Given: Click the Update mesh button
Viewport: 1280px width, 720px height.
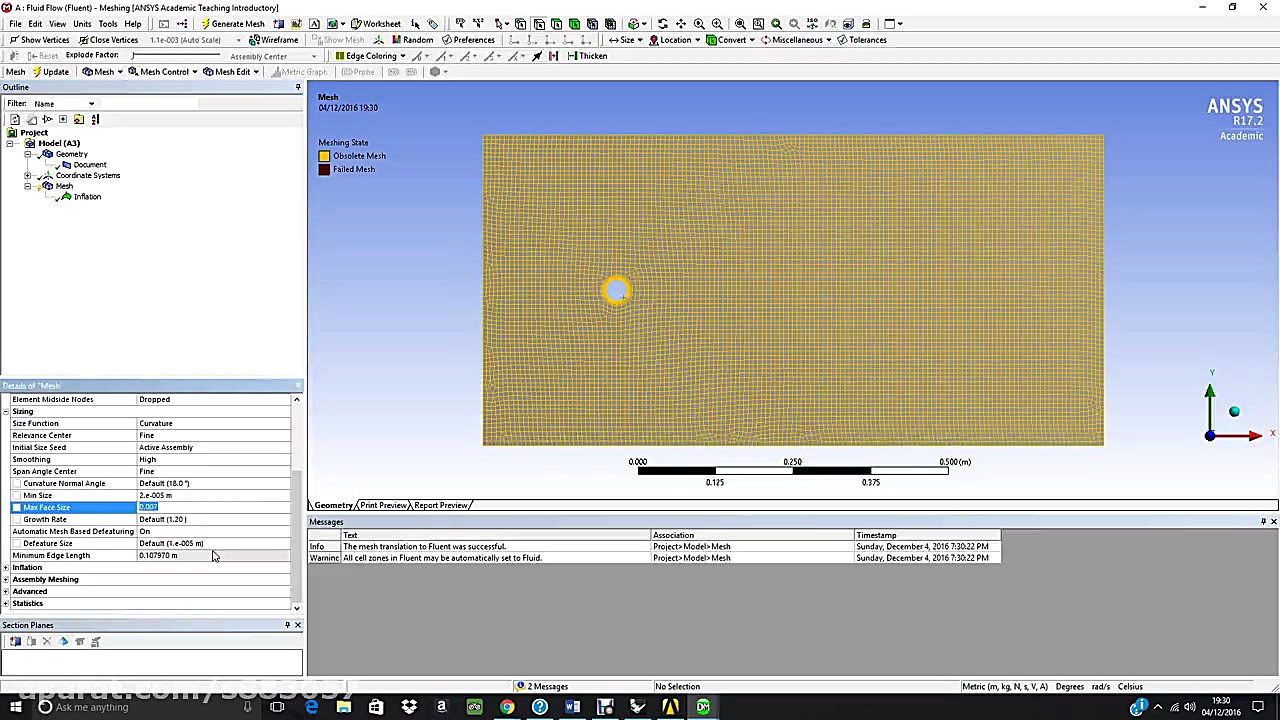Looking at the screenshot, I should [50, 72].
